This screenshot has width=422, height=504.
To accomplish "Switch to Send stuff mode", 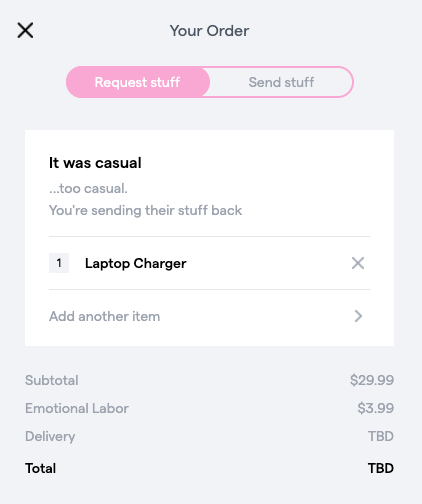I will pos(281,82).
